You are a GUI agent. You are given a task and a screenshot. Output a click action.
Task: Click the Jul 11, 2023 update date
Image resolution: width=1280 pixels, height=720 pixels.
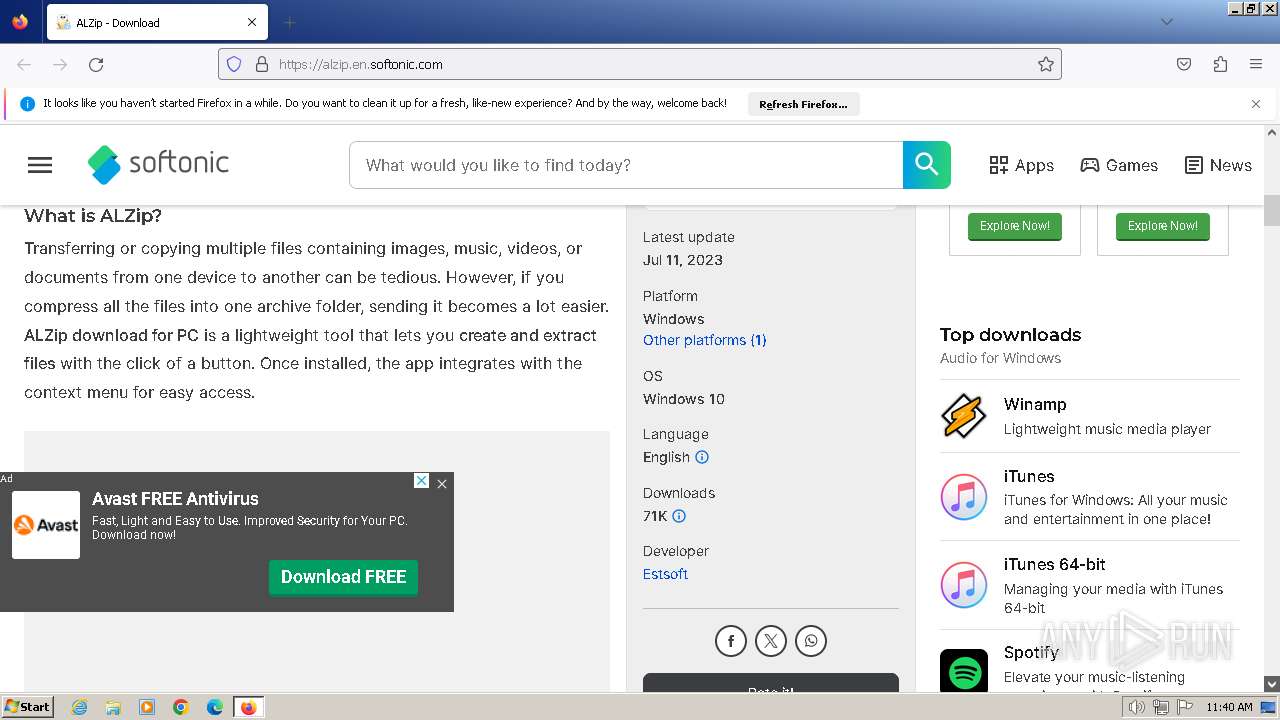point(683,260)
